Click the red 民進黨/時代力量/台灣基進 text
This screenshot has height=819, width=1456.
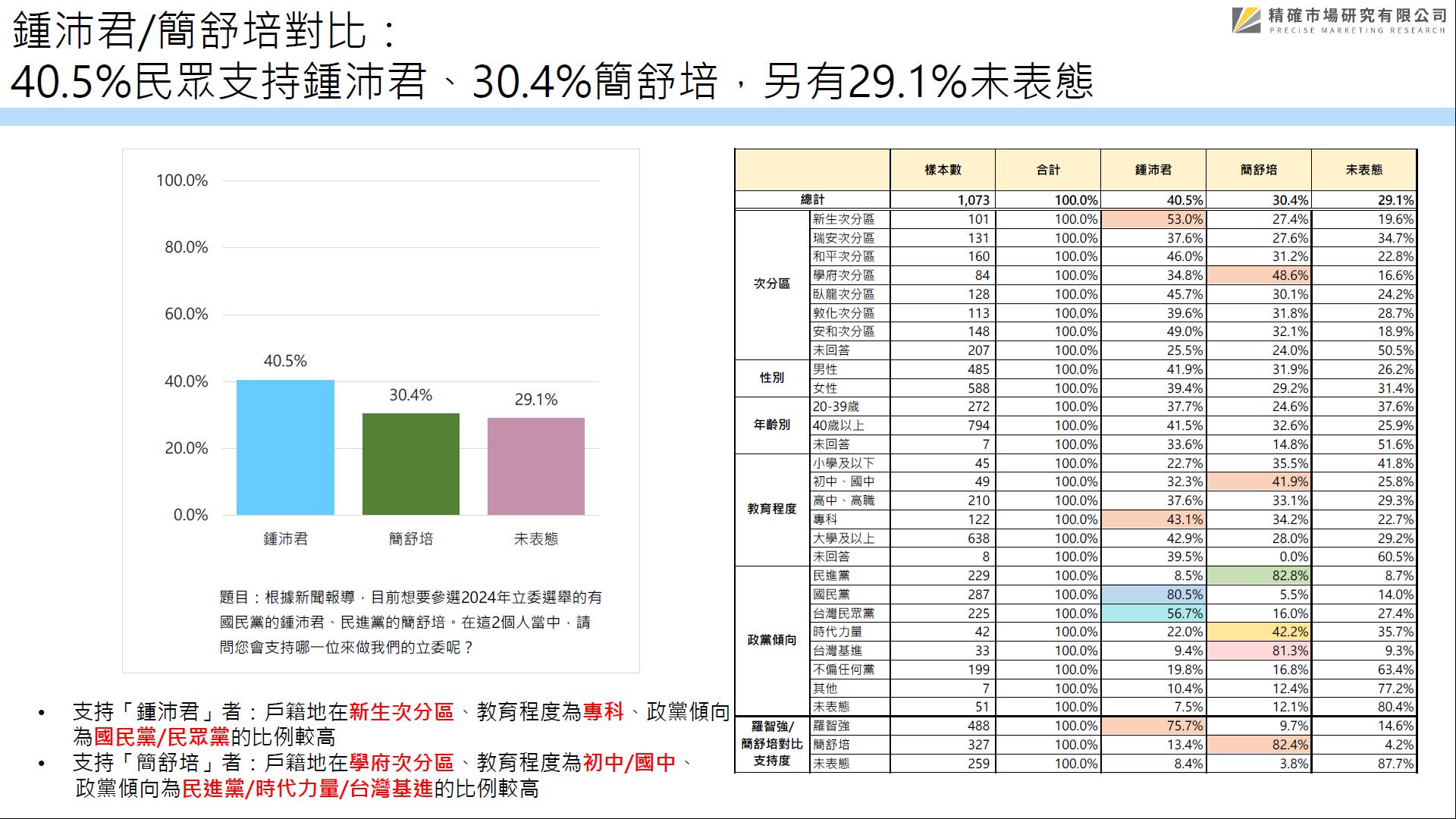tap(307, 789)
